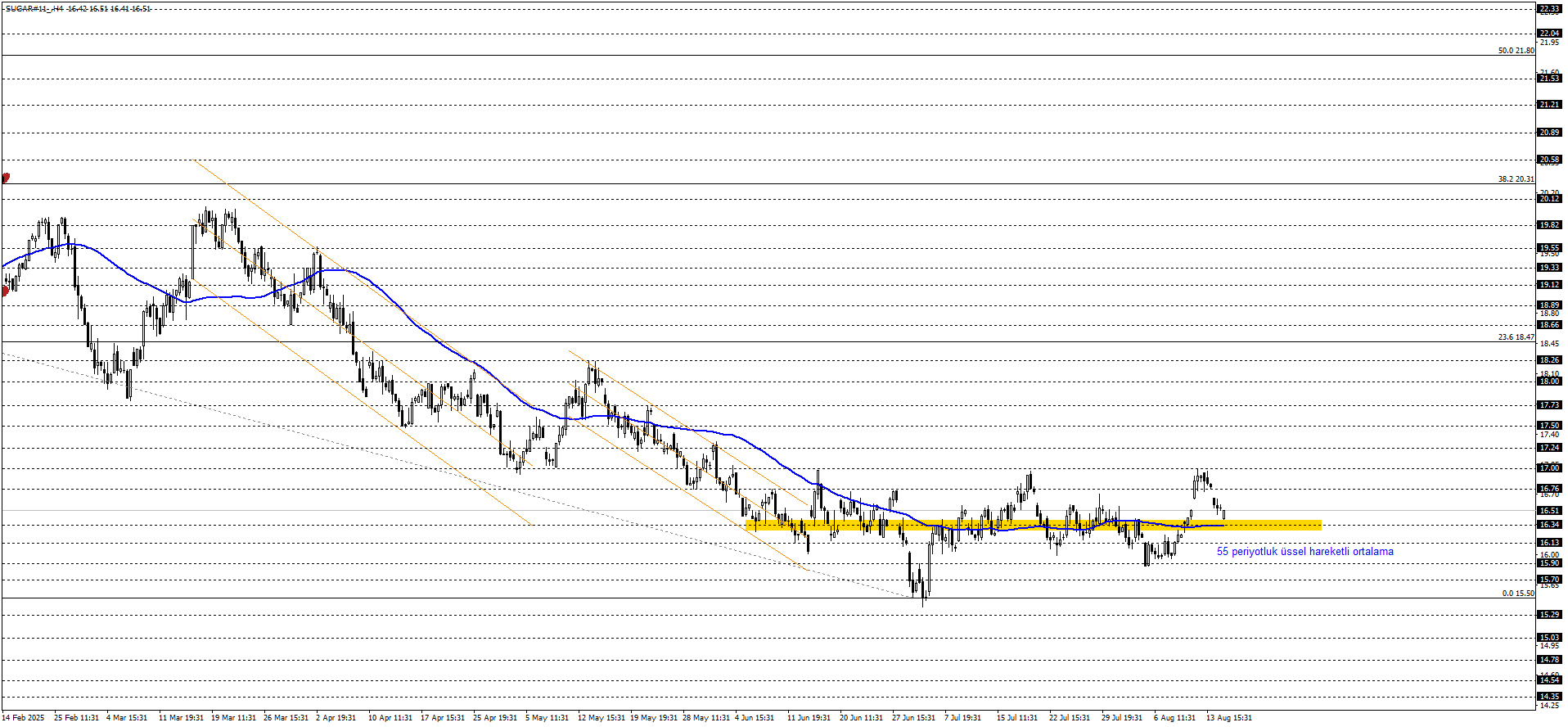Click the price scale value 21.95

(1549, 43)
